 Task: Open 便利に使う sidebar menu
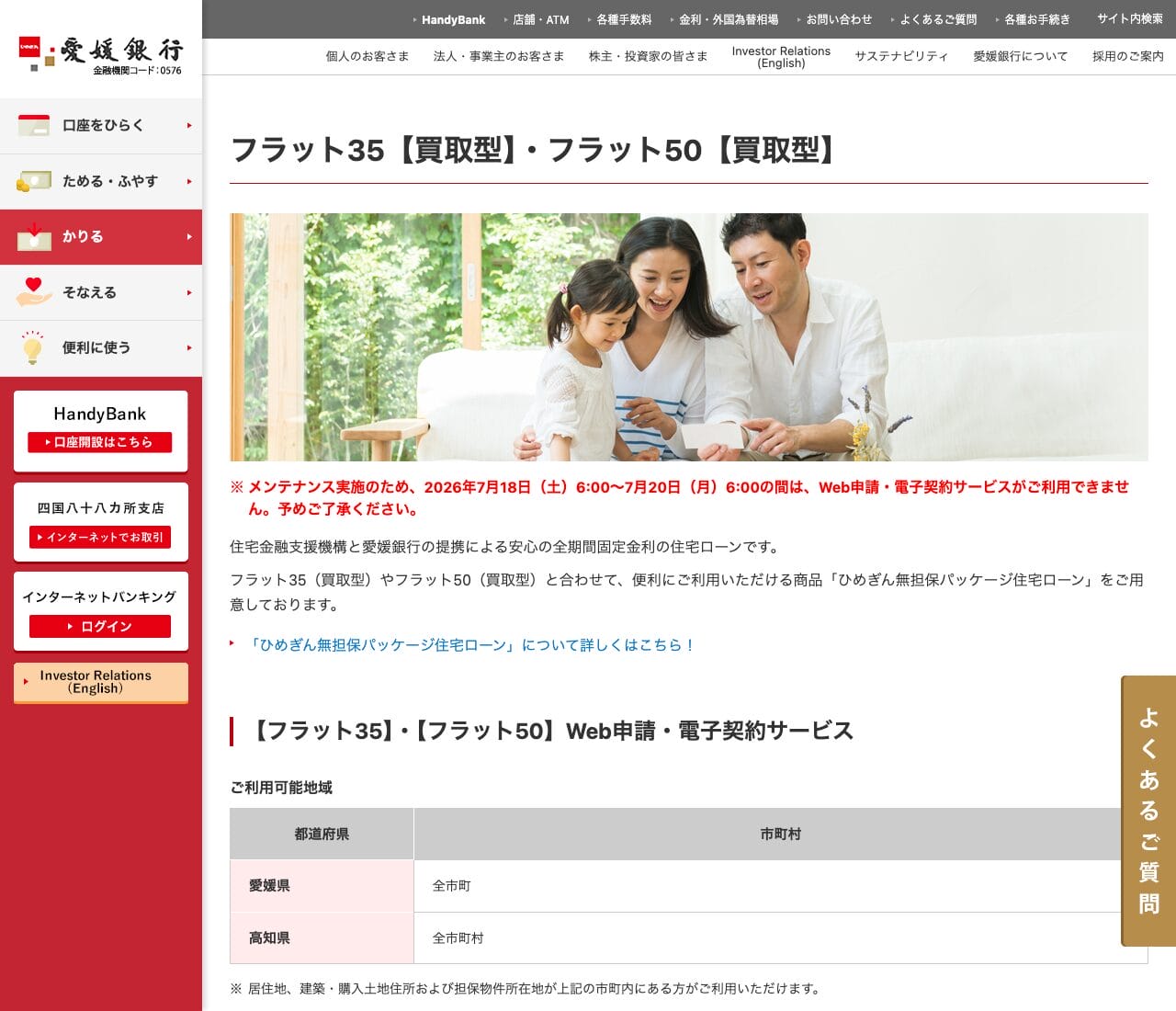[x=101, y=348]
